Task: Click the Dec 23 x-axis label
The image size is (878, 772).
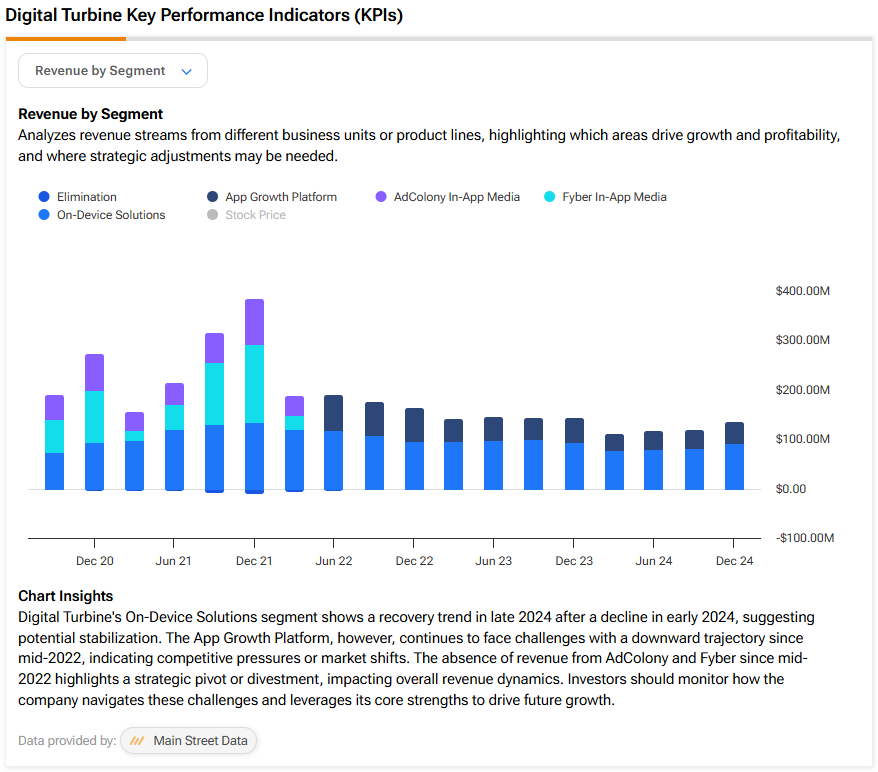Action: (x=574, y=561)
